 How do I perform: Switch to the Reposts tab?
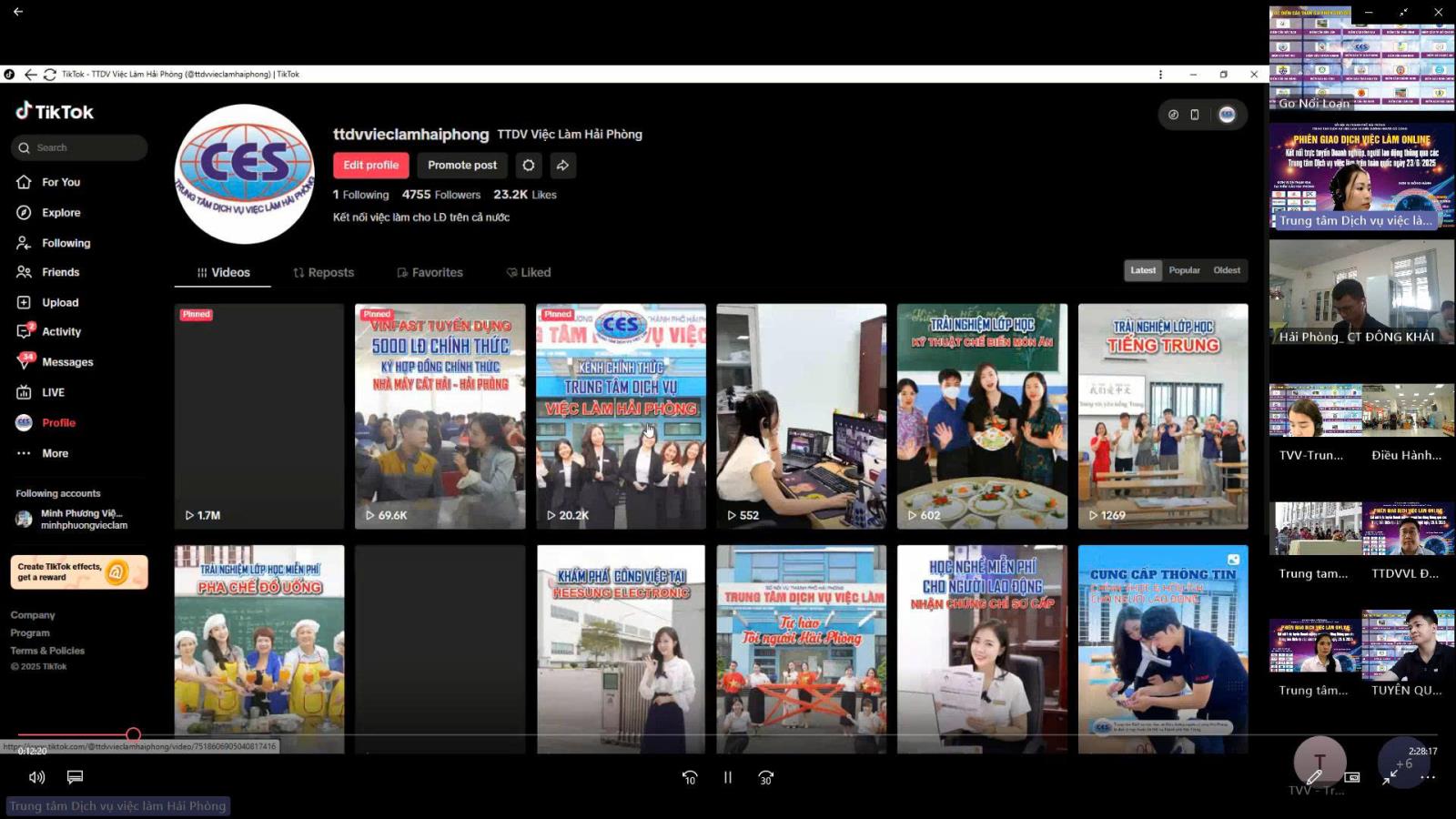coord(323,272)
